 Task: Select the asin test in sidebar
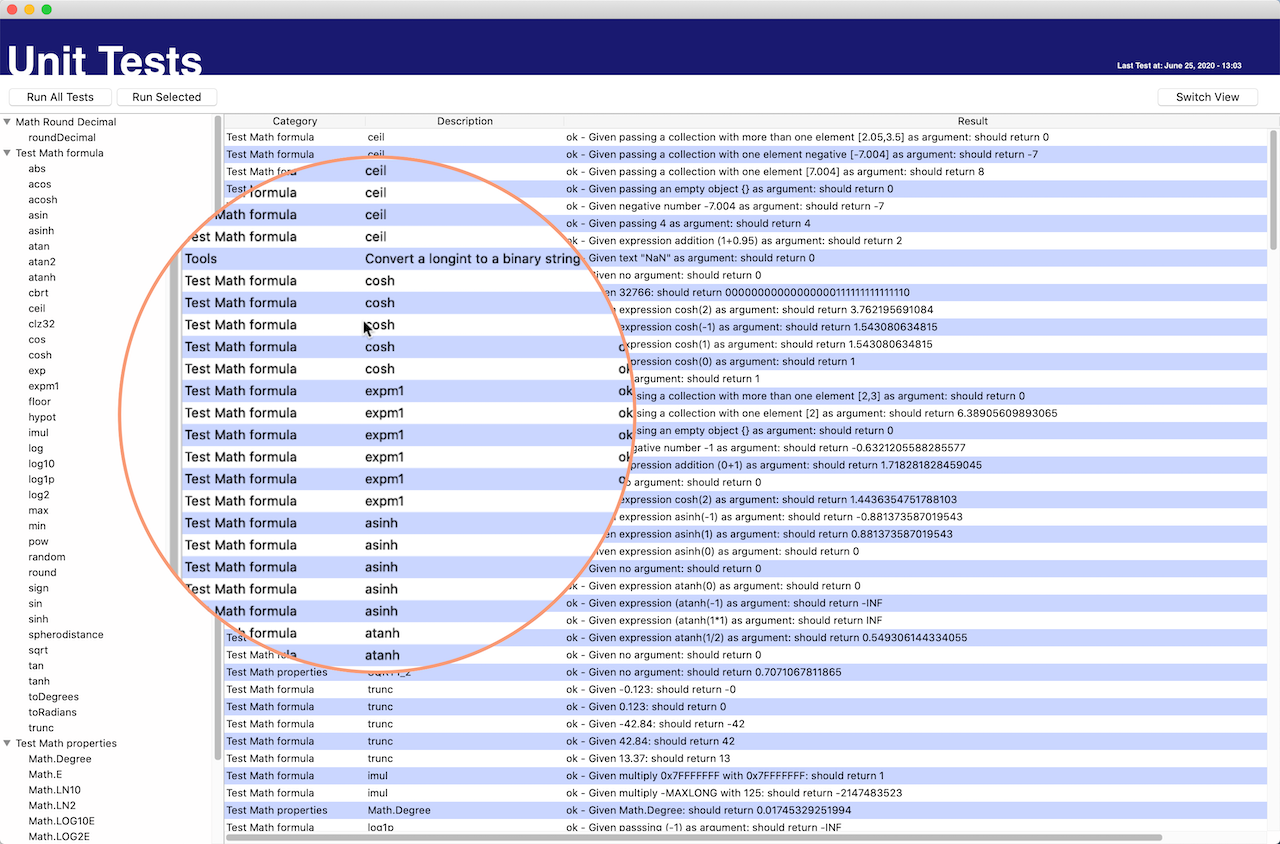[x=38, y=215]
